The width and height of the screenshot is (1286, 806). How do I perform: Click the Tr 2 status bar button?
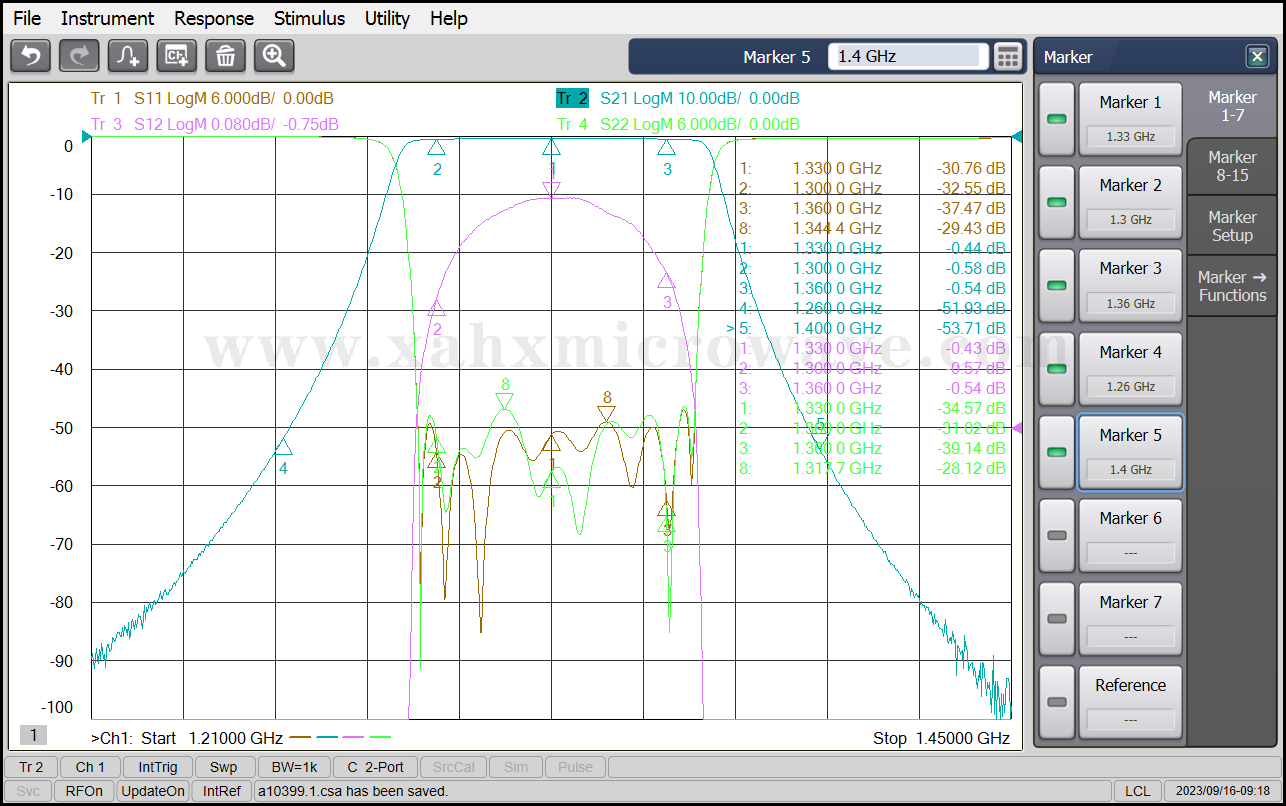tap(31, 767)
